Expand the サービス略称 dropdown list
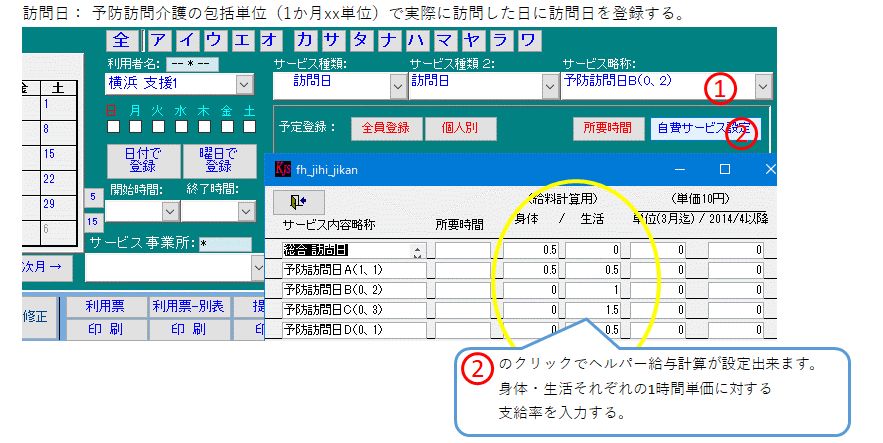Image resolution: width=883 pixels, height=443 pixels. click(x=763, y=85)
